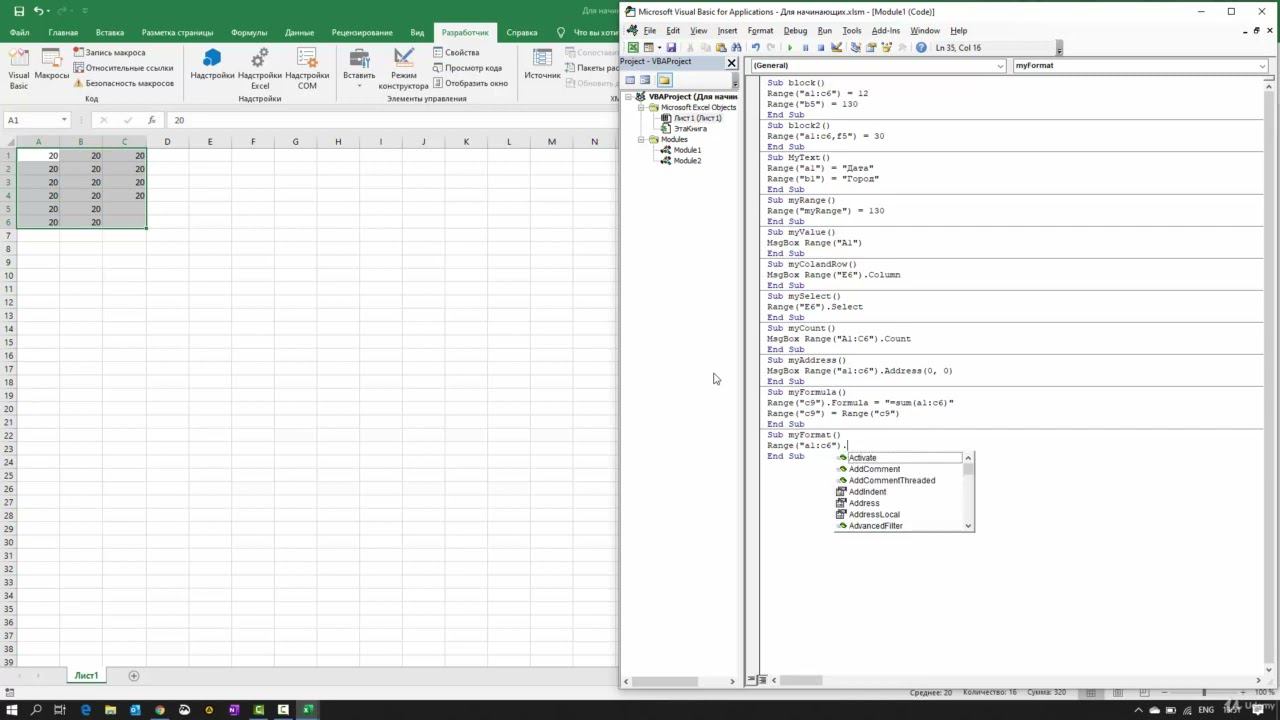This screenshot has width=1280, height=720.
Task: Open the VBA View menu
Action: 698,31
